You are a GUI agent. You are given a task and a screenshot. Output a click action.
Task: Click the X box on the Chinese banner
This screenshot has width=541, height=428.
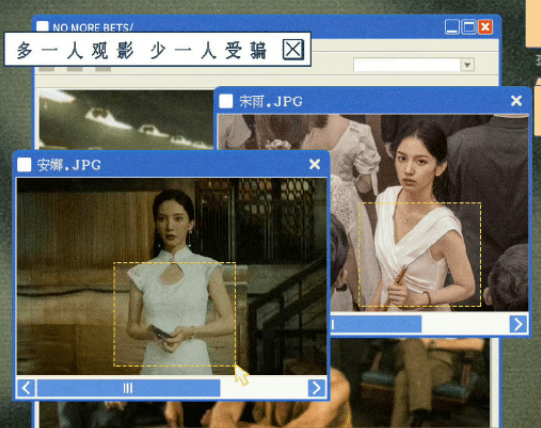[293, 49]
